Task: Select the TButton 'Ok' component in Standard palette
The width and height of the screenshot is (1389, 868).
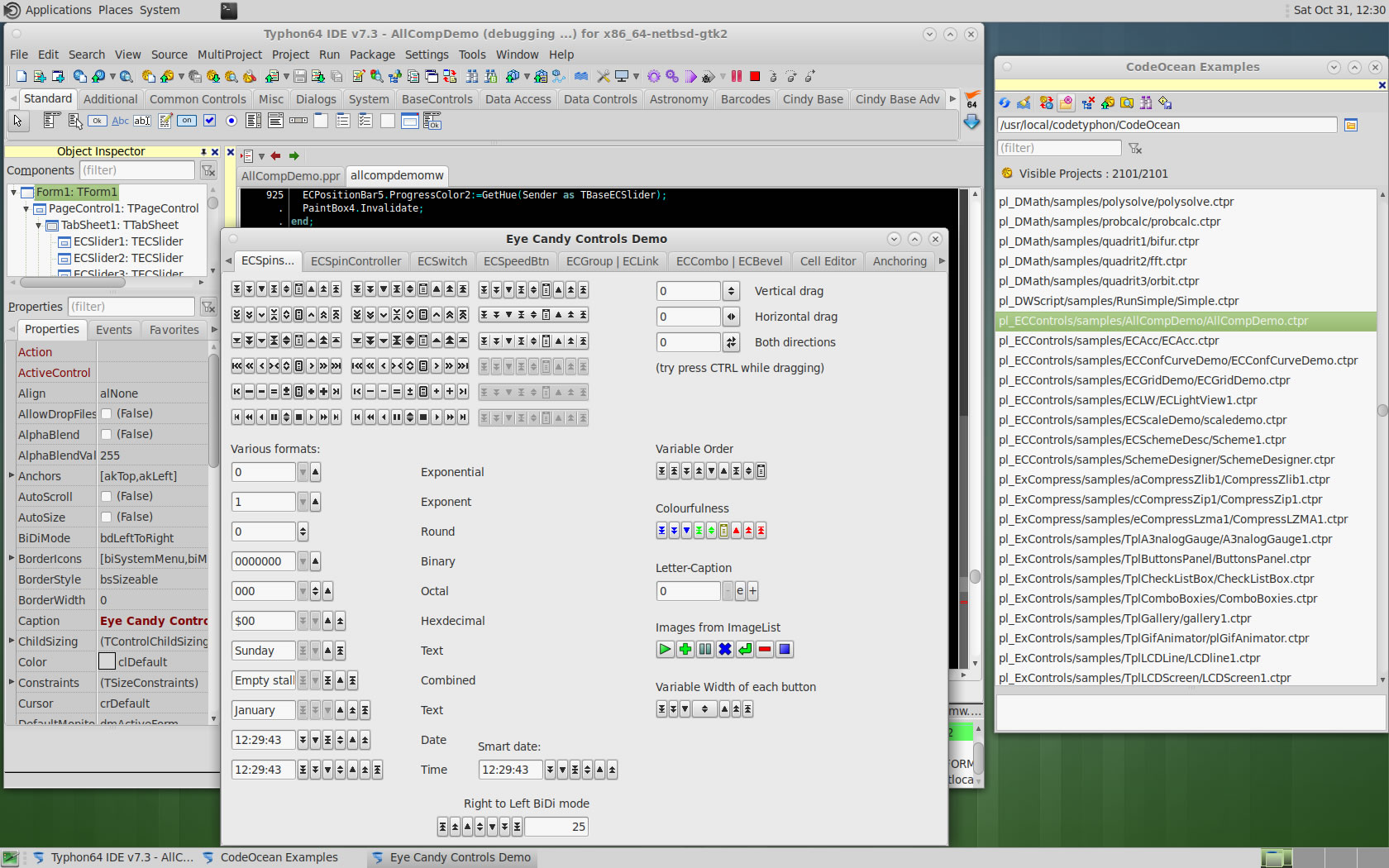Action: tap(98, 121)
